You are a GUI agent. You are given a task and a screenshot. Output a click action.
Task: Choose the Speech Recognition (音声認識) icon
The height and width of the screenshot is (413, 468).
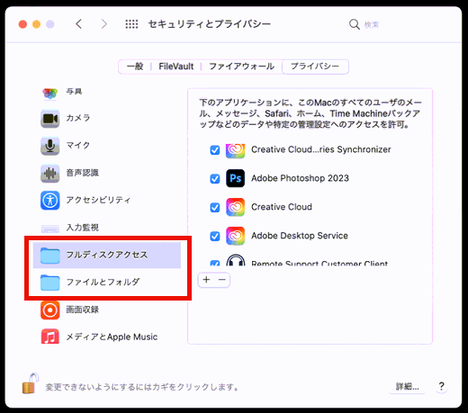pos(50,173)
